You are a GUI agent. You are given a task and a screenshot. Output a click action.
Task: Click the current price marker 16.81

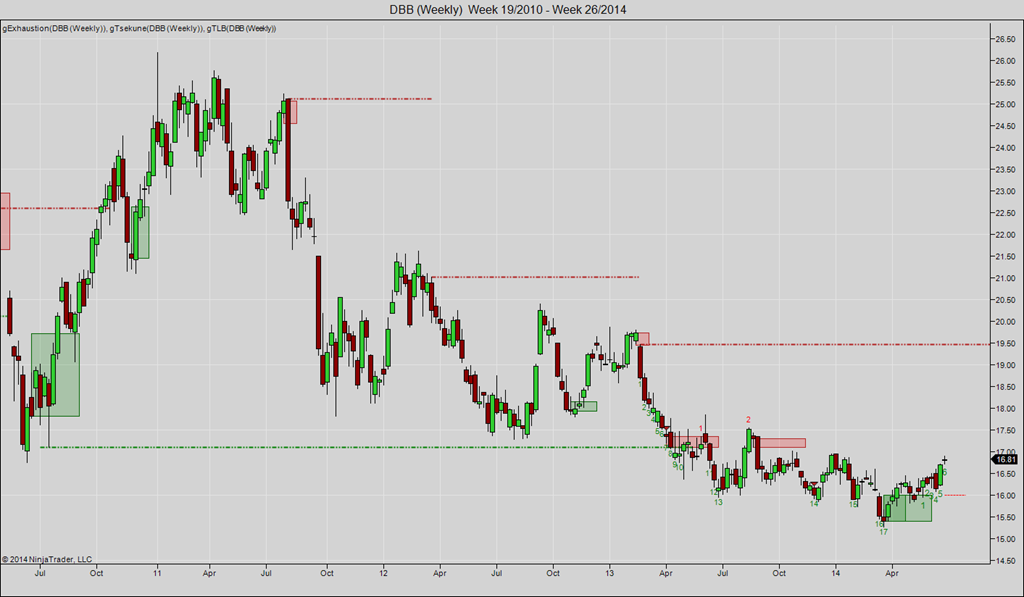coord(1005,459)
